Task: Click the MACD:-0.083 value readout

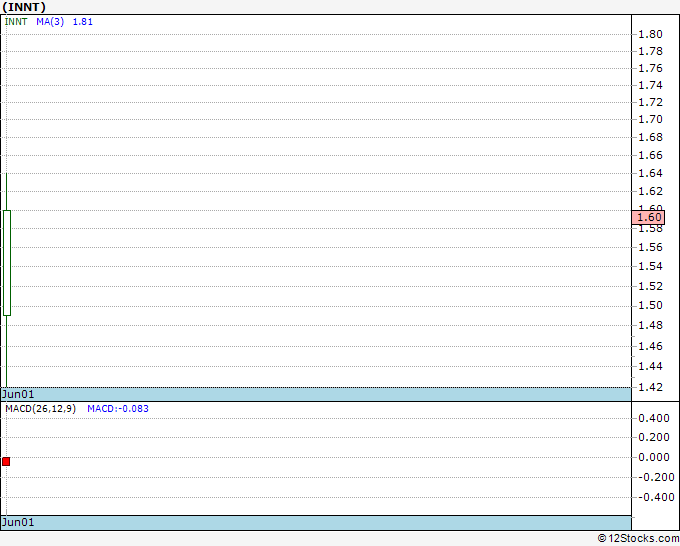Action: pyautogui.click(x=118, y=409)
